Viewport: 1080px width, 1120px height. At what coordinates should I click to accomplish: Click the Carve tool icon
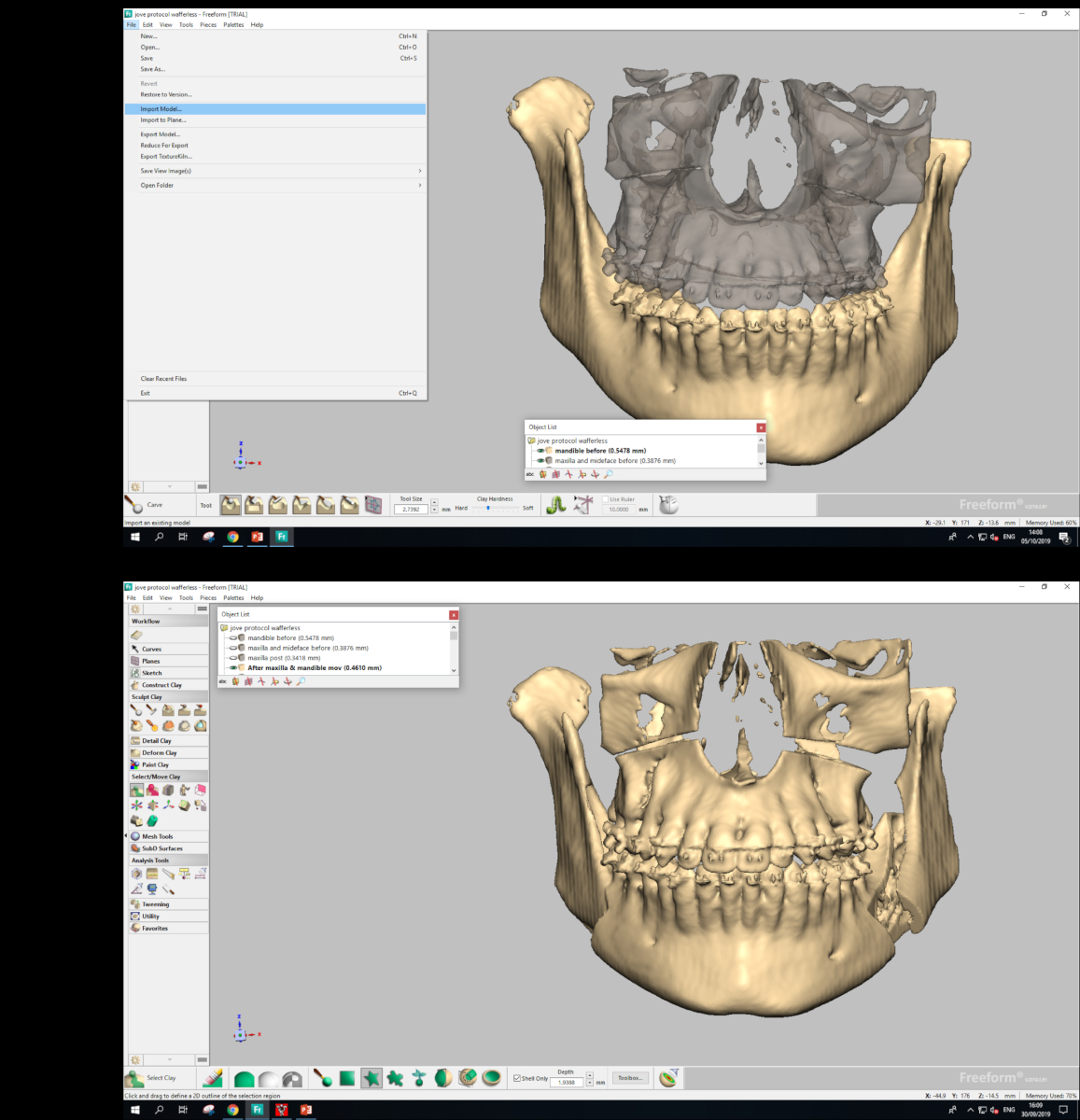134,505
